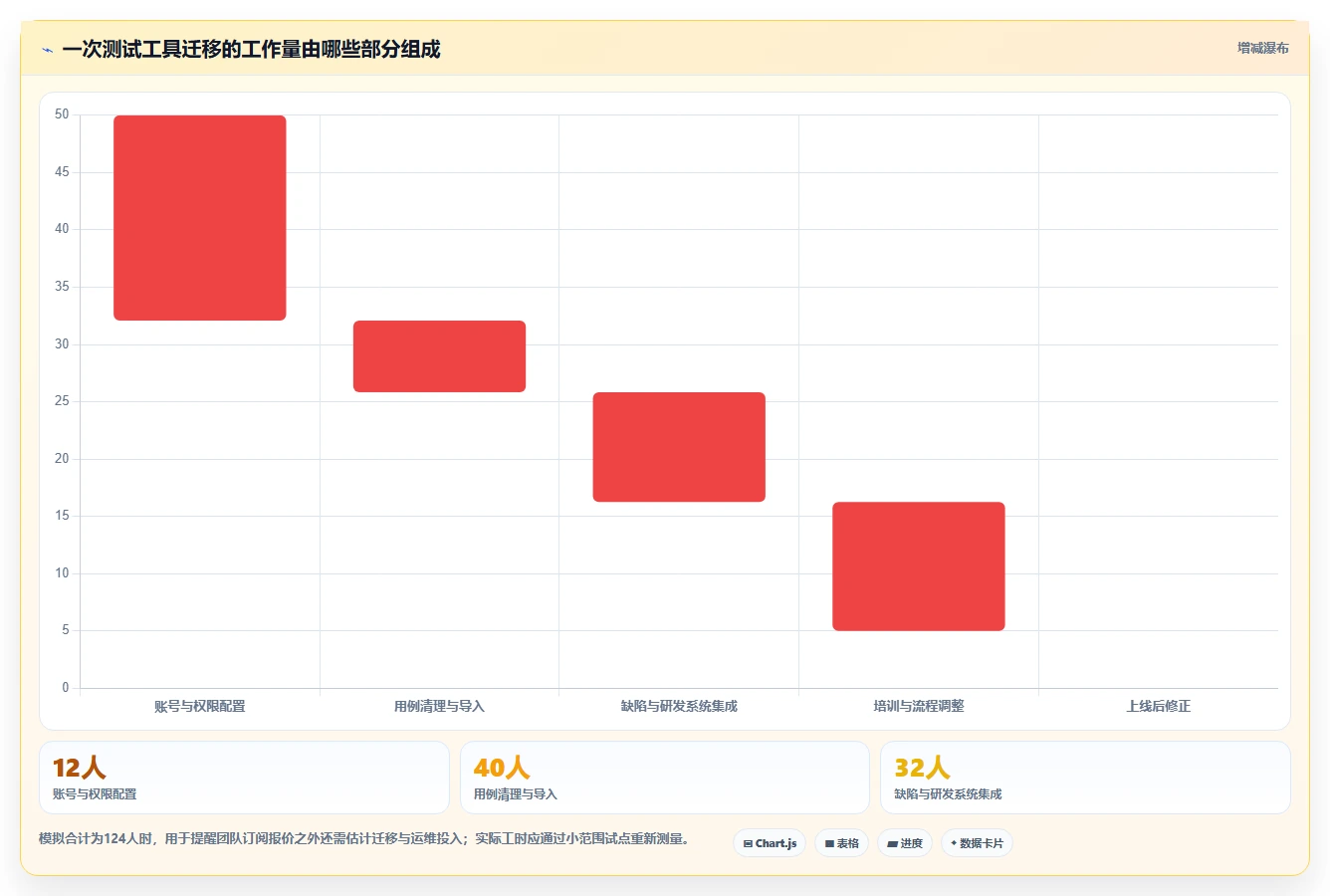Select the 培训与流程调整 waterfall bar
The height and width of the screenshot is (896, 1330).
919,566
